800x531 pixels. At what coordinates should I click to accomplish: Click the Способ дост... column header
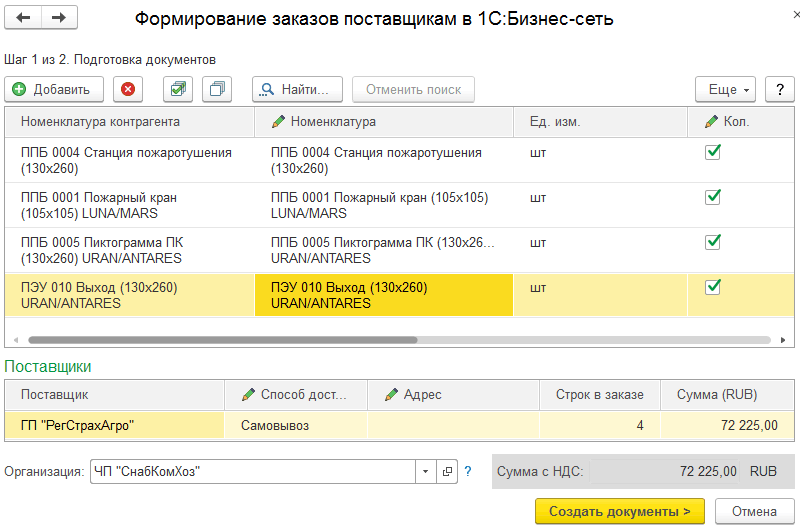(296, 395)
